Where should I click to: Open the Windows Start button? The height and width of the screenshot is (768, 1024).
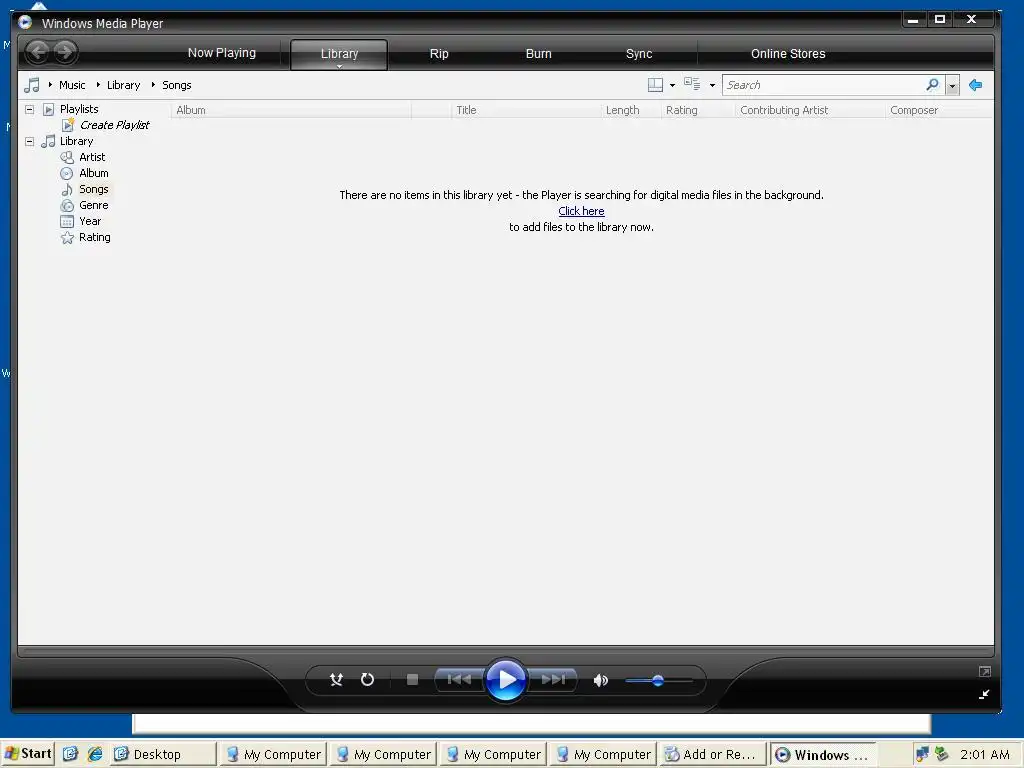(x=27, y=754)
